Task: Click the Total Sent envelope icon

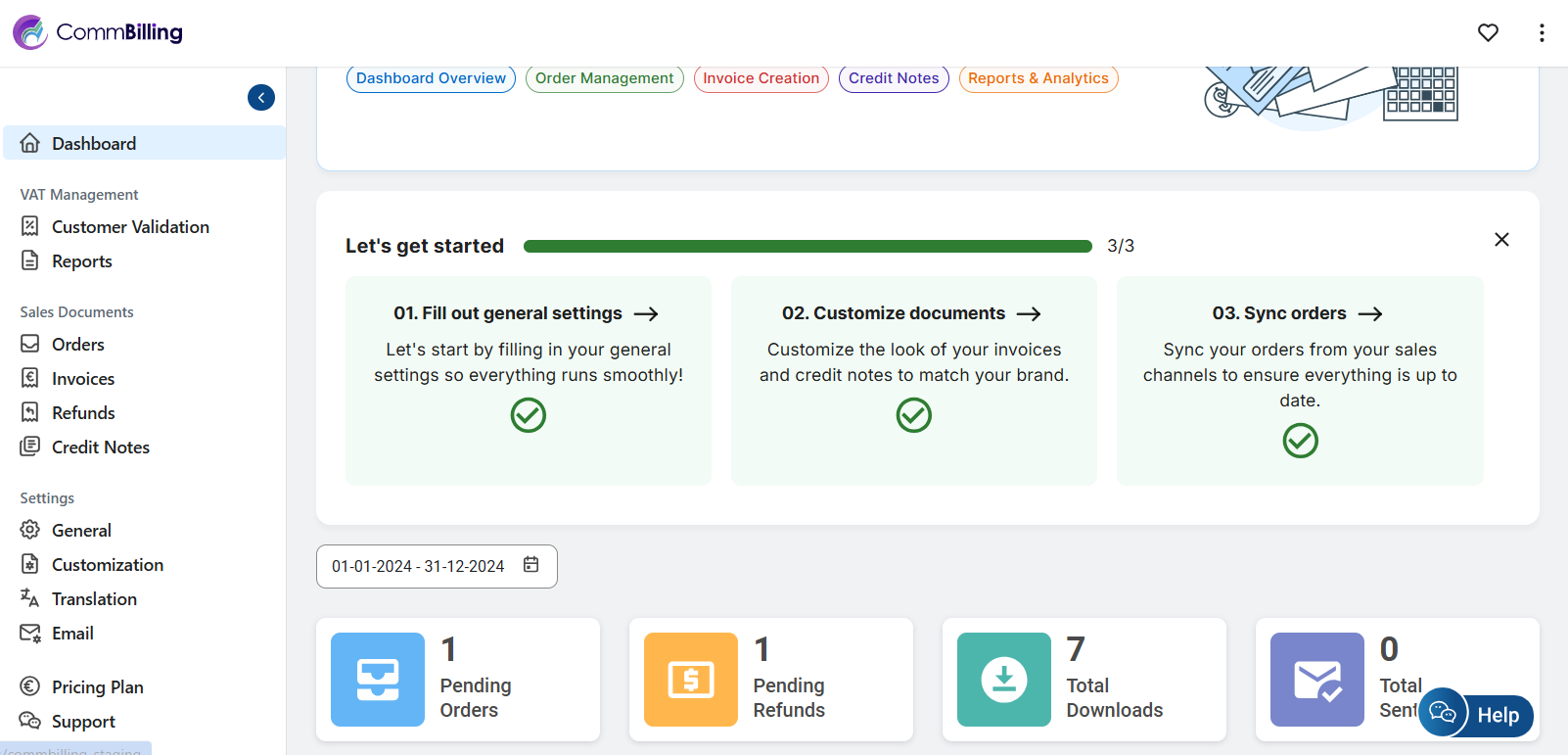Action: pos(1317,680)
